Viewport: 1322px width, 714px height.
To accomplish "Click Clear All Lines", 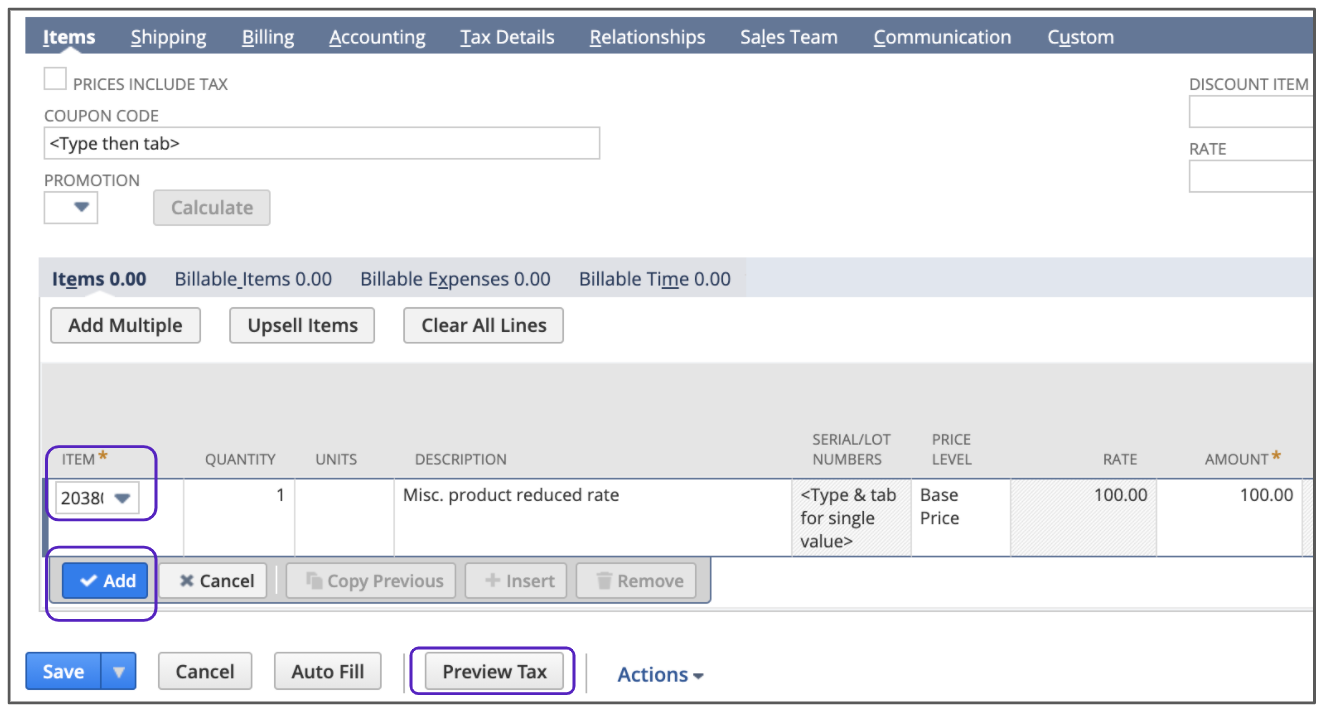I will pyautogui.click(x=483, y=326).
